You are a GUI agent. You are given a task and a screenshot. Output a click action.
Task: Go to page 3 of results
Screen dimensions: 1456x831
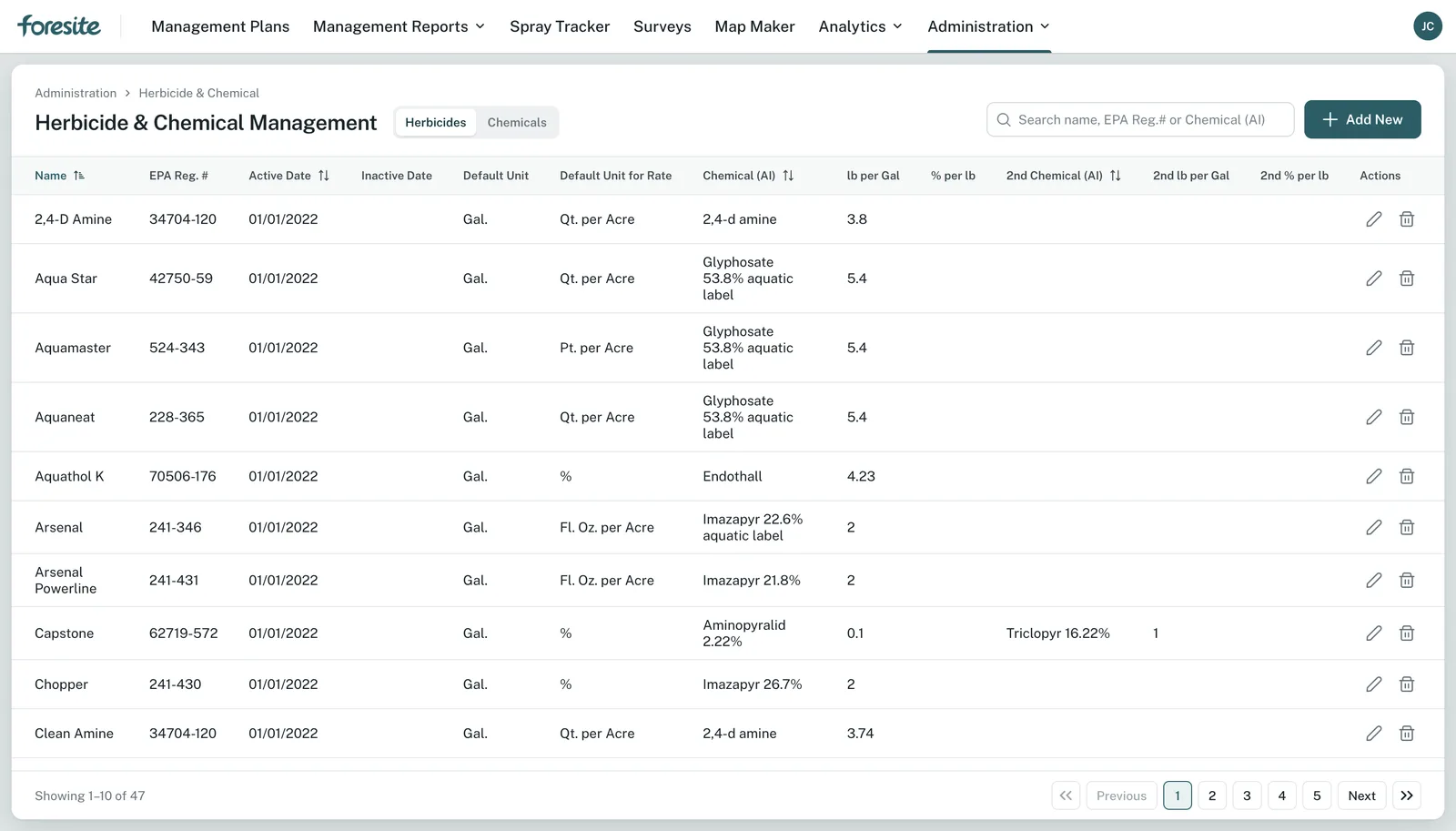click(x=1247, y=796)
